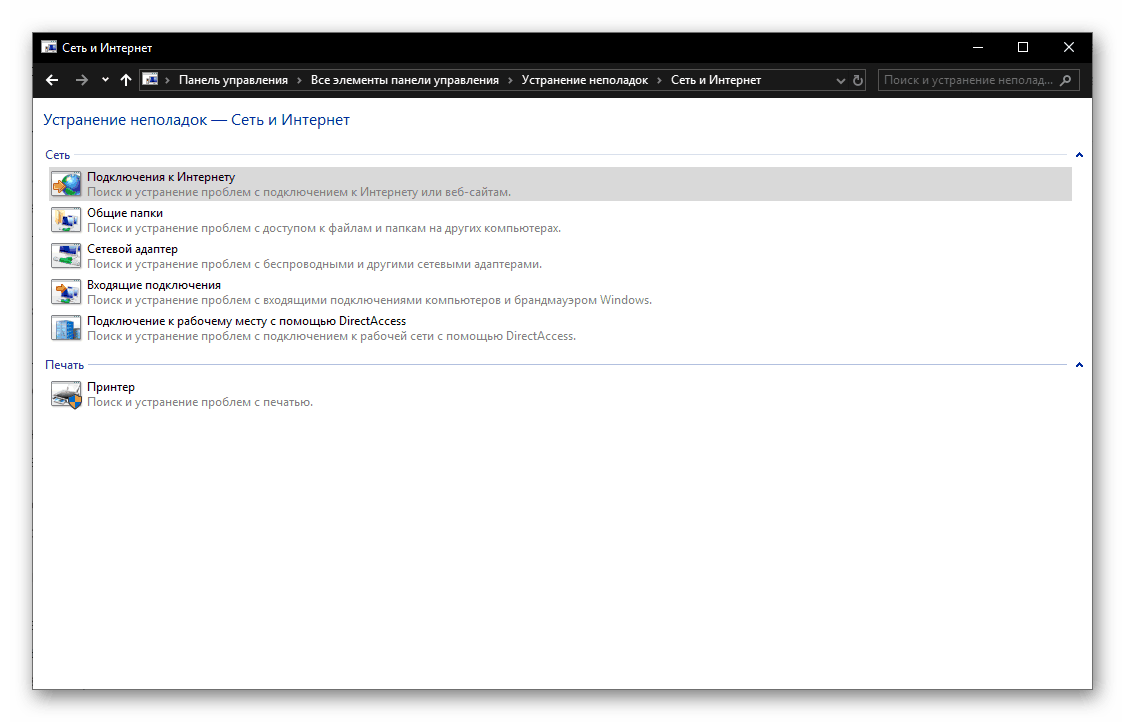The image size is (1125, 722).
Task: Expand chevron before Панель управления breadcrumb
Action: tap(168, 80)
